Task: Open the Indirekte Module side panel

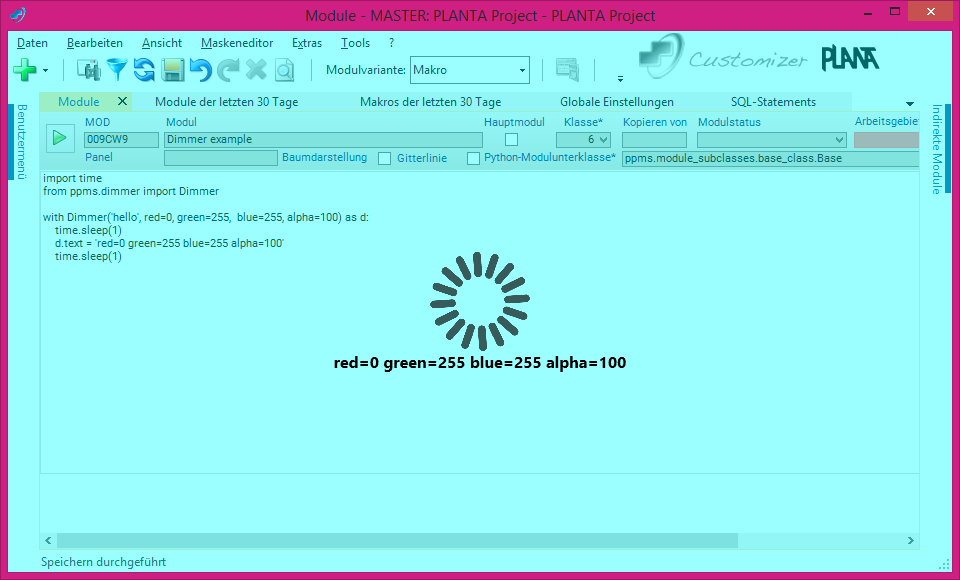Action: pyautogui.click(x=937, y=149)
